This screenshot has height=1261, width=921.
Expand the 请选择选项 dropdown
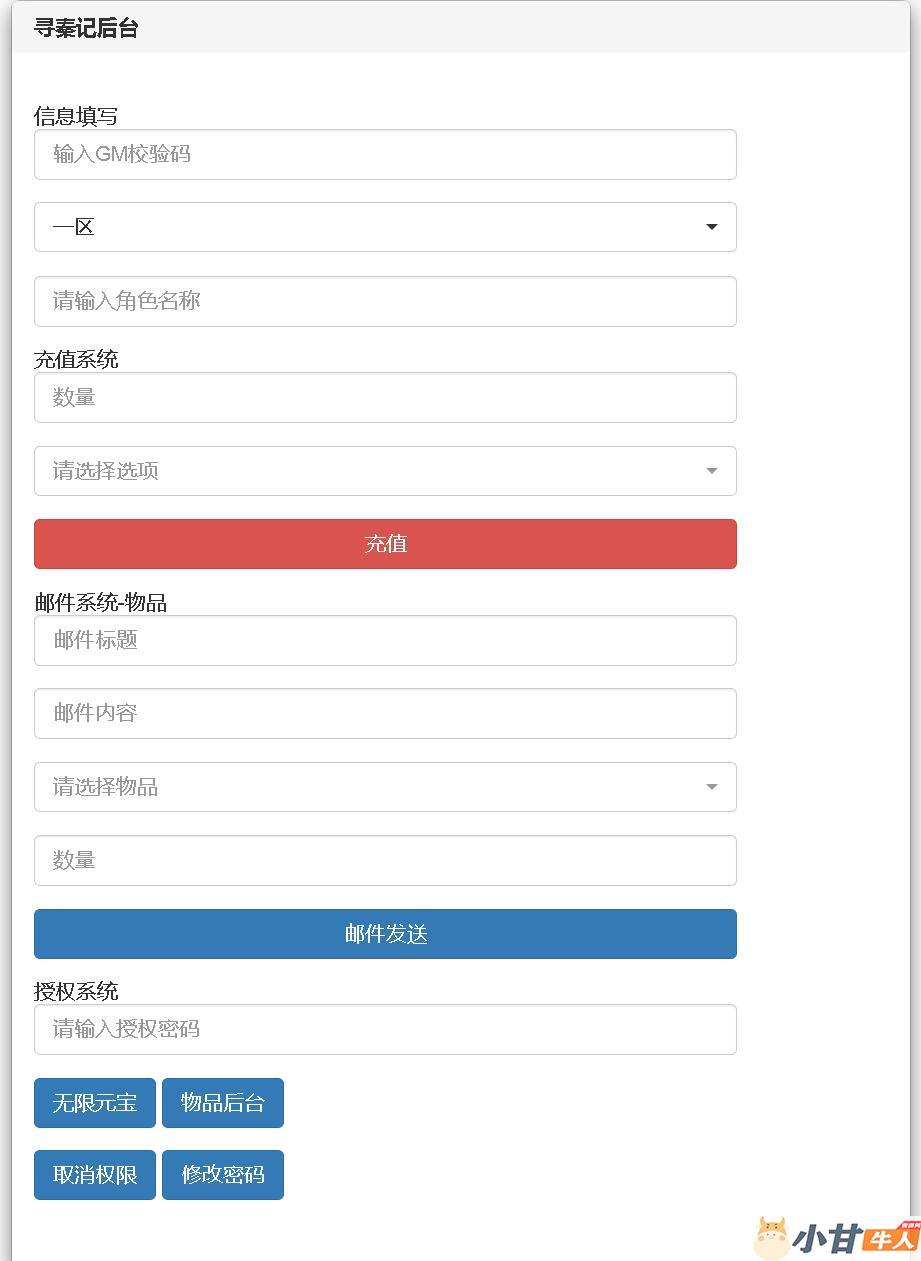[x=385, y=471]
